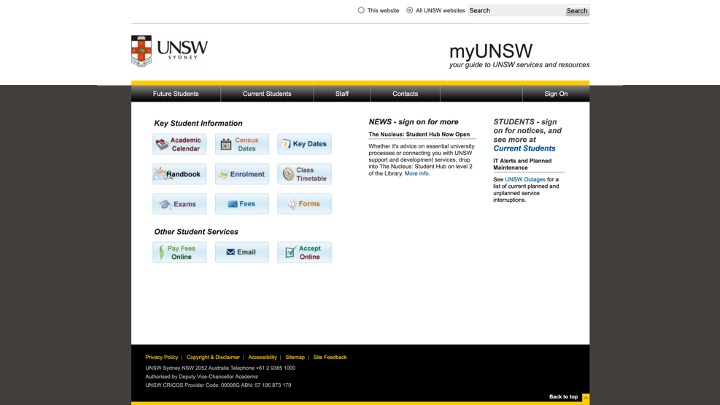Click the Back to top arrow icon
The image size is (720, 405).
pyautogui.click(x=585, y=398)
